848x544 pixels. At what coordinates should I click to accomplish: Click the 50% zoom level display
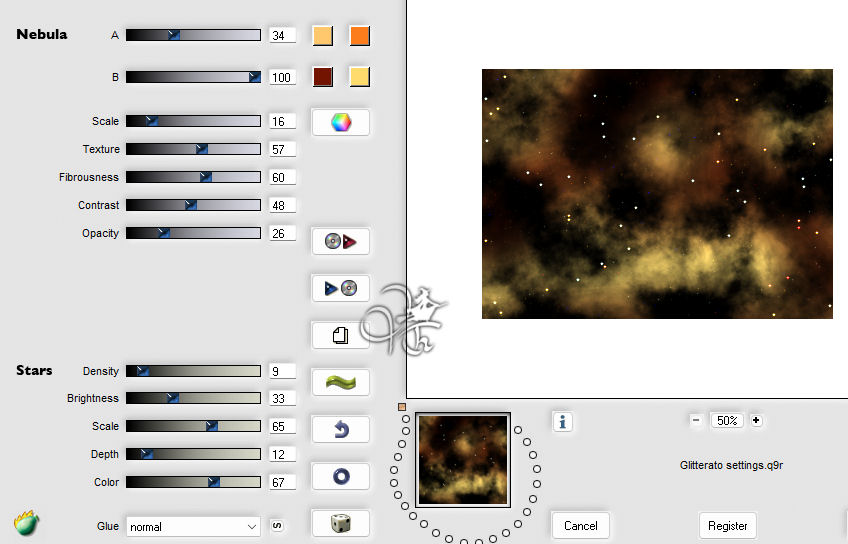726,420
